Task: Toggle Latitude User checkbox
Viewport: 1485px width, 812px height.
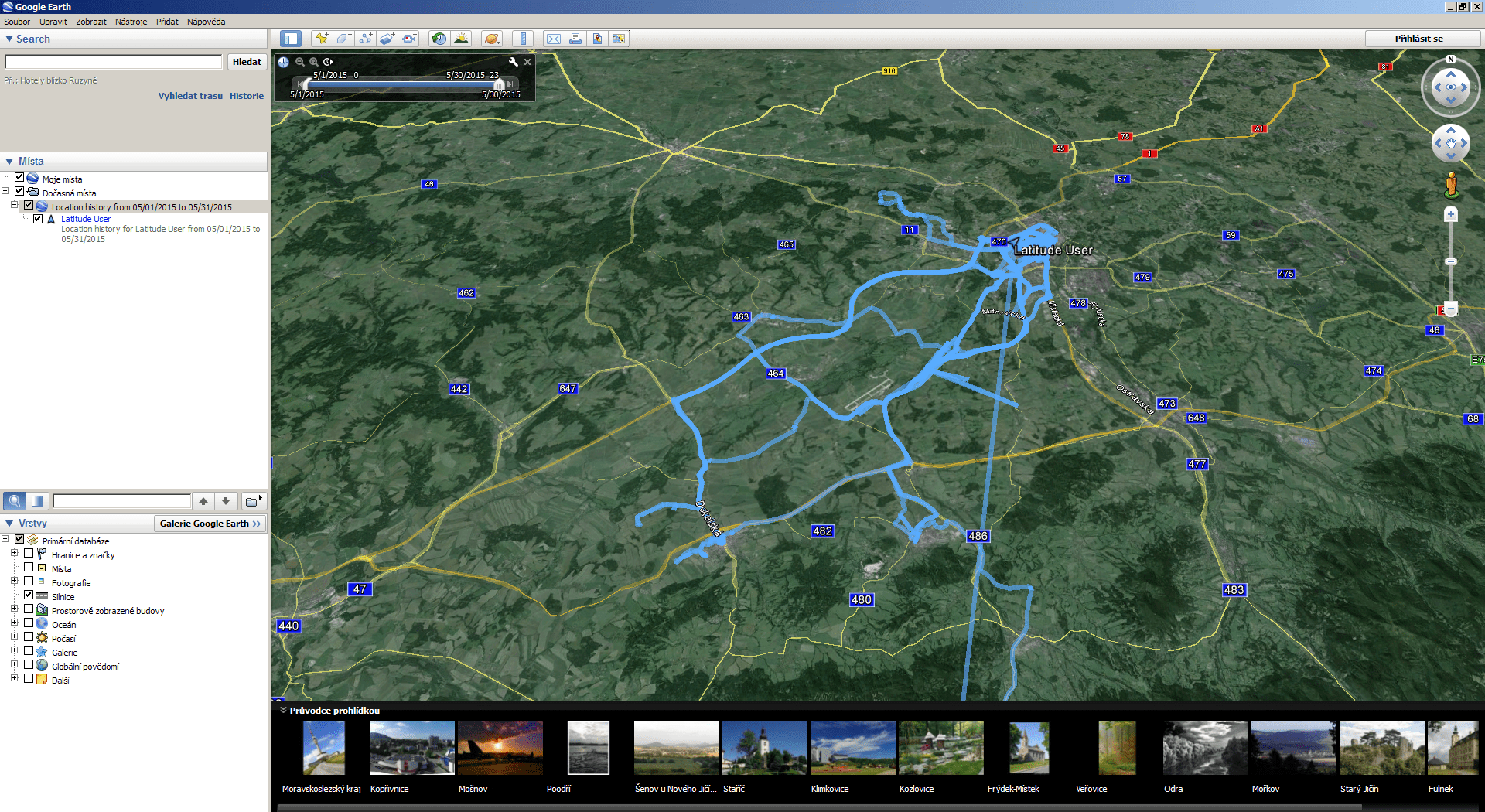Action: (x=38, y=219)
